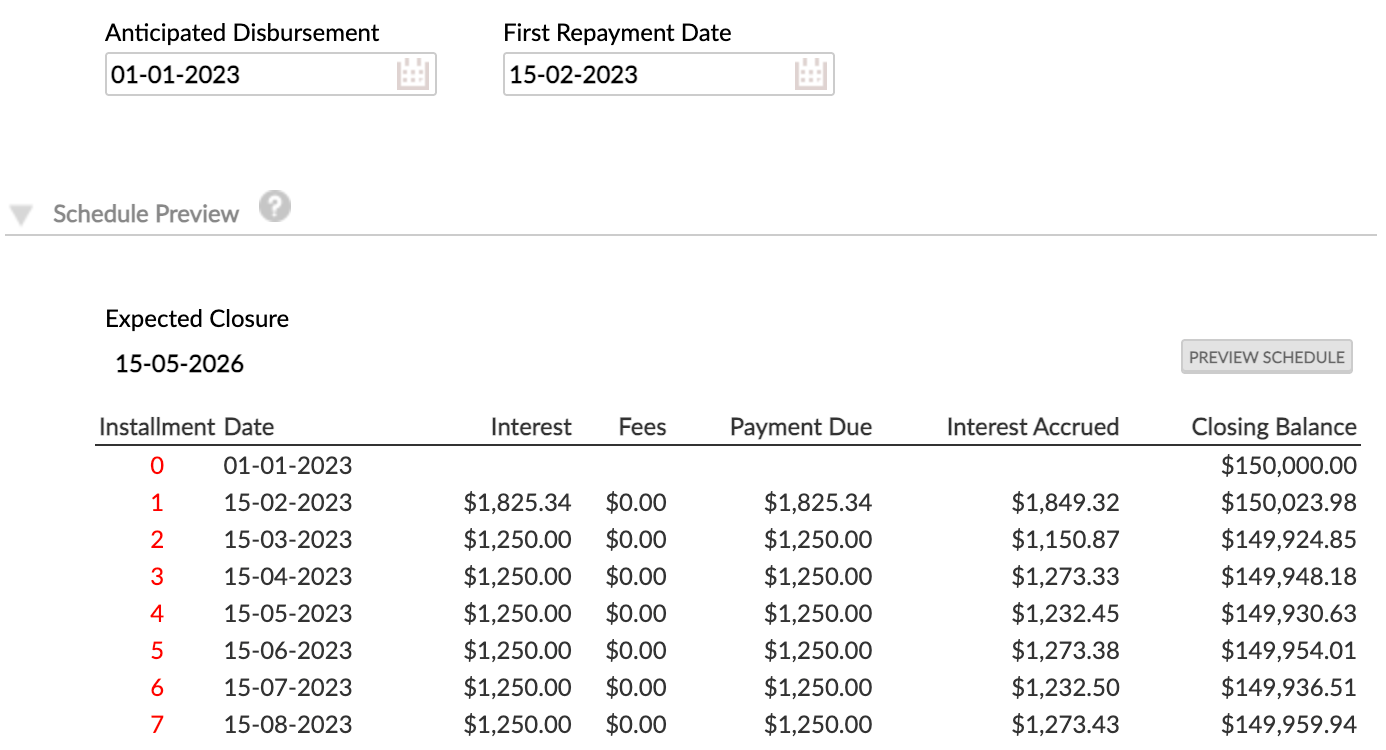Open installment 5 details
Viewport: 1386px width, 750px height.
157,650
